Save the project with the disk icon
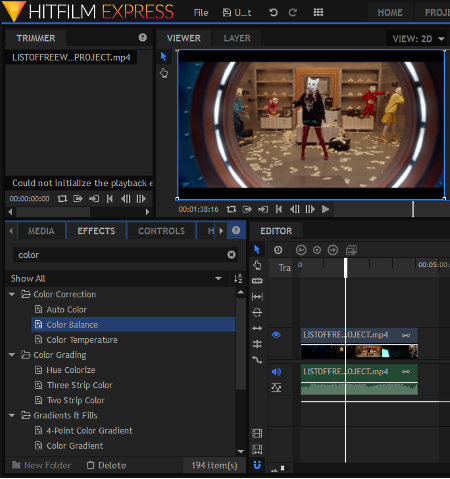This screenshot has width=450, height=479. (x=227, y=13)
